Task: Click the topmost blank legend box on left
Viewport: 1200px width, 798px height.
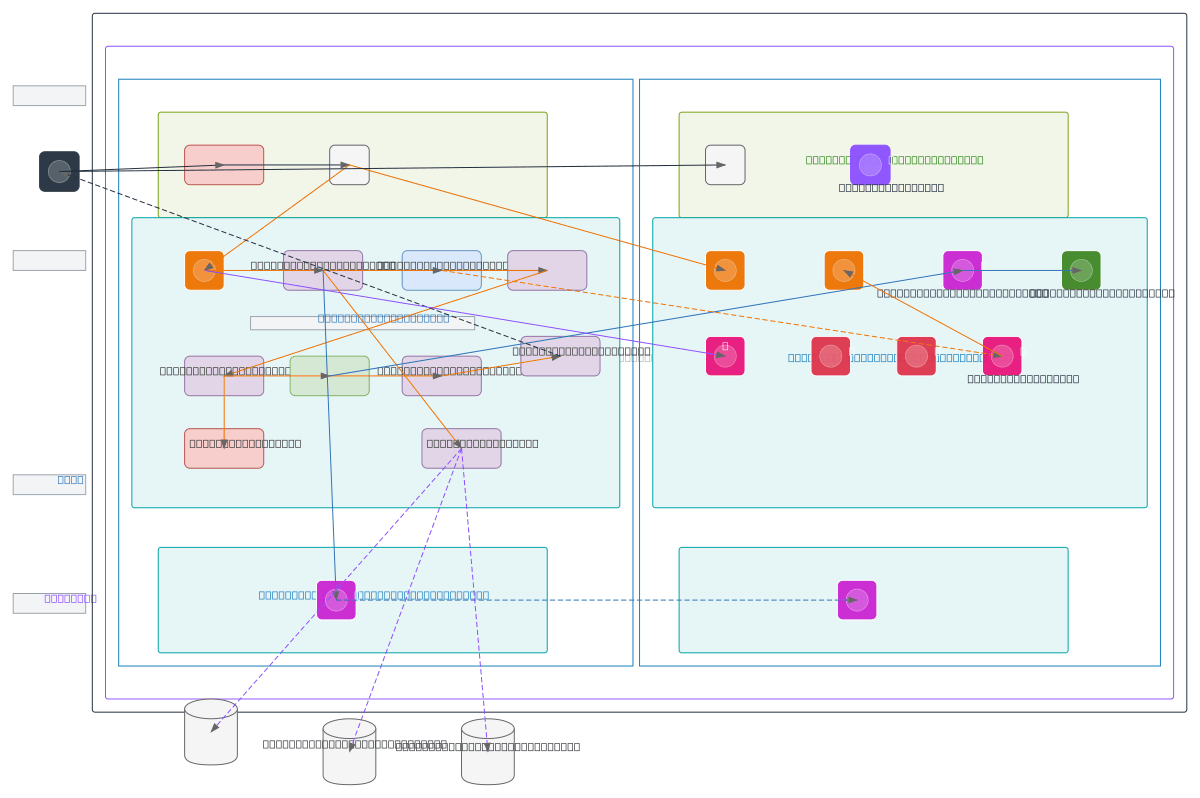Action: 49,95
